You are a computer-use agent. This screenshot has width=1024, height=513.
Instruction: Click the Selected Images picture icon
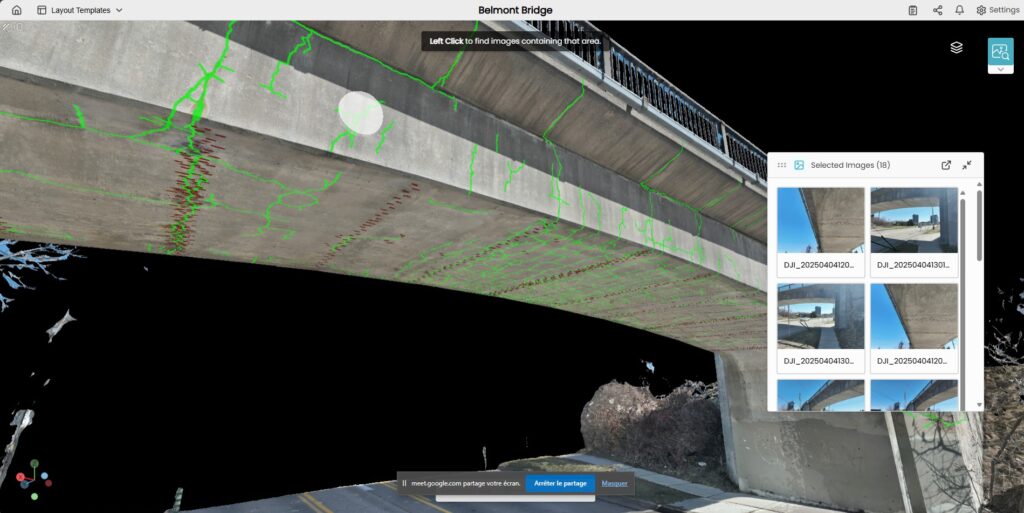(x=799, y=165)
